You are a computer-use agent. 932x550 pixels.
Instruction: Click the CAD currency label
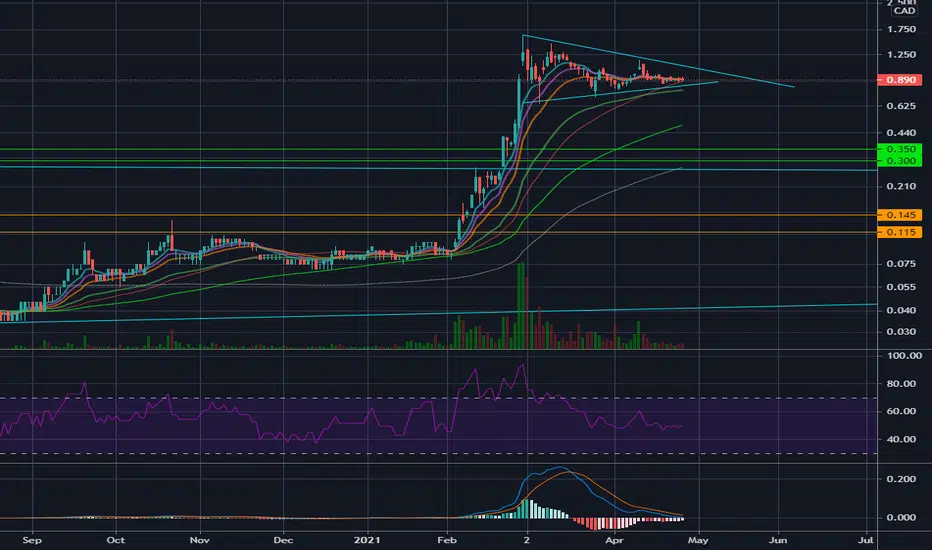[x=904, y=11]
